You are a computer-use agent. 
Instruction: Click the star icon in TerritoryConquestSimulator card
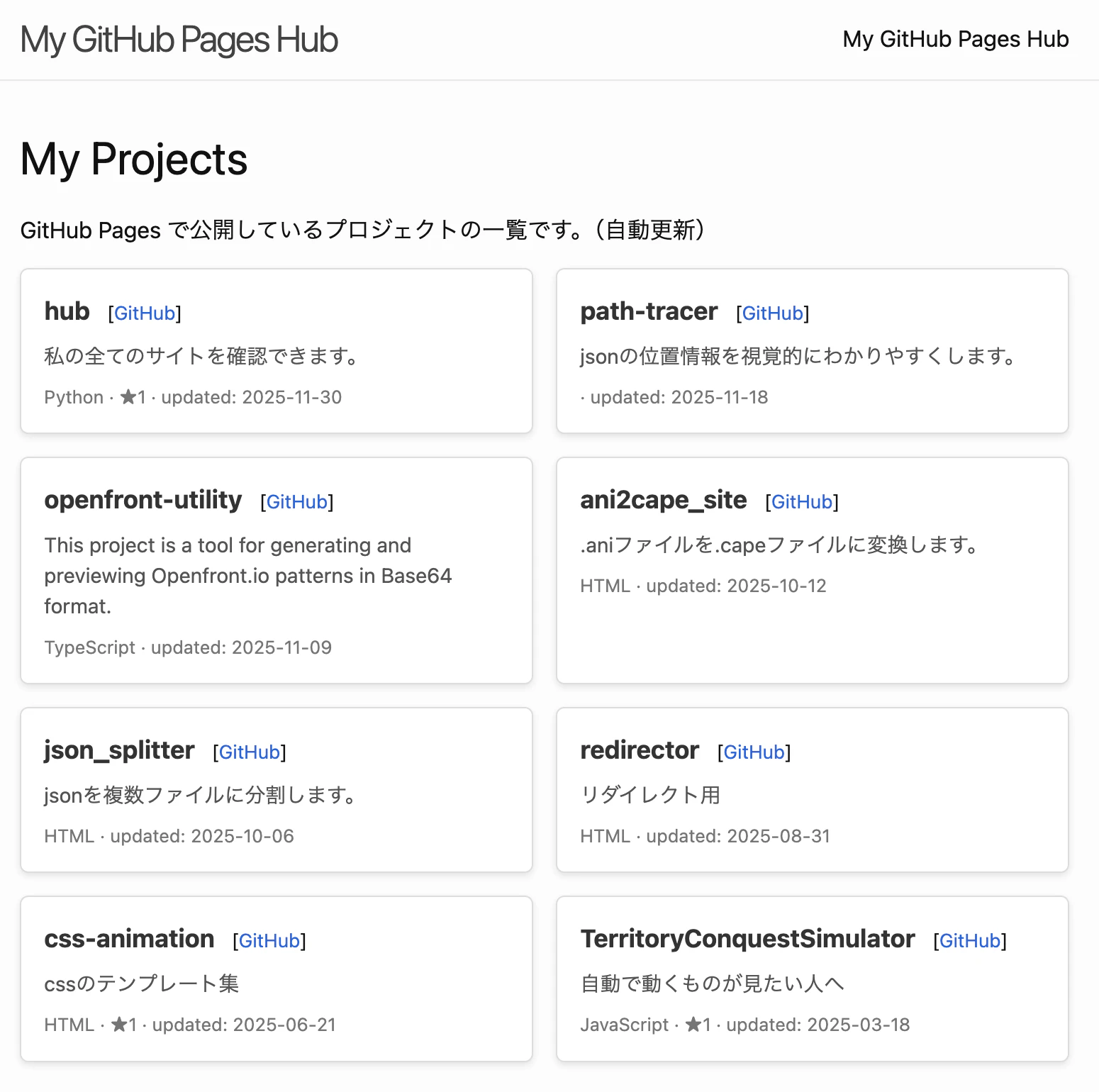pos(693,1025)
